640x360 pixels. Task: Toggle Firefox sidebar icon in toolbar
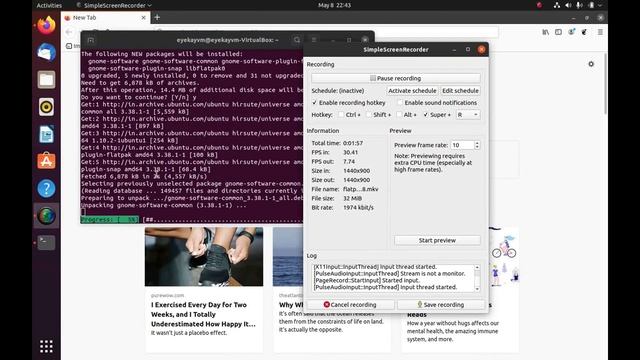(x=558, y=32)
